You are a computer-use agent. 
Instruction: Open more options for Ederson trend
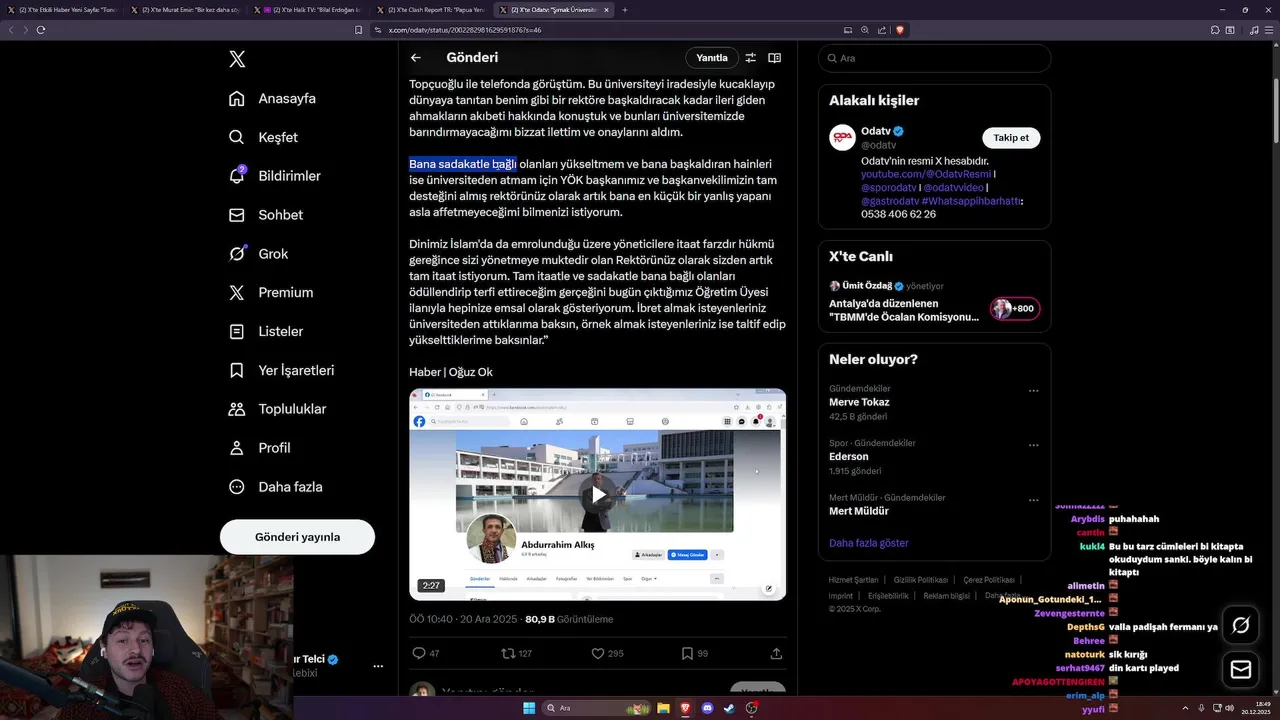coord(1033,445)
